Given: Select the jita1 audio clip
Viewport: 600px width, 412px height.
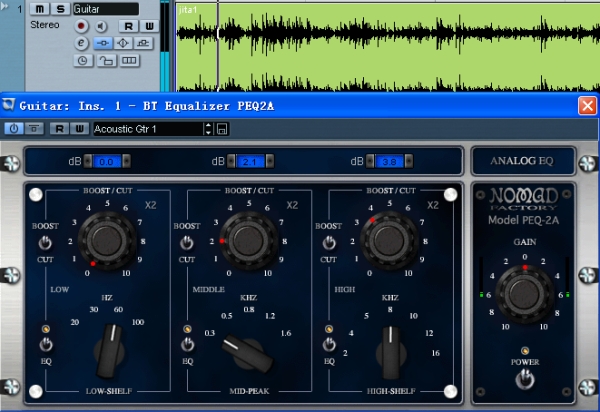Looking at the screenshot, I should click(x=387, y=46).
